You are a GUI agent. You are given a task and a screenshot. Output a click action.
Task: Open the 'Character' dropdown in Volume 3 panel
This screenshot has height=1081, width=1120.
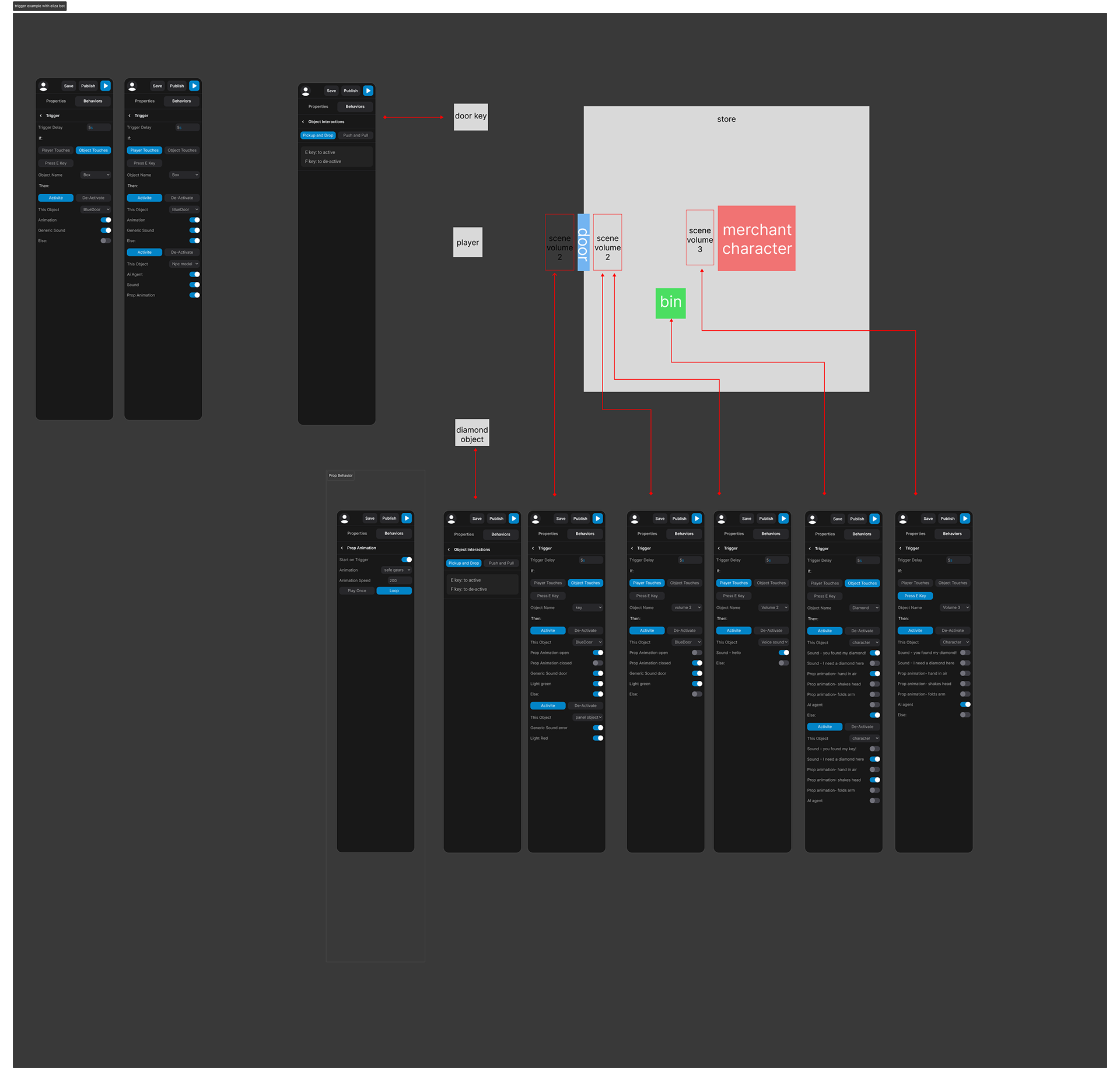point(955,642)
